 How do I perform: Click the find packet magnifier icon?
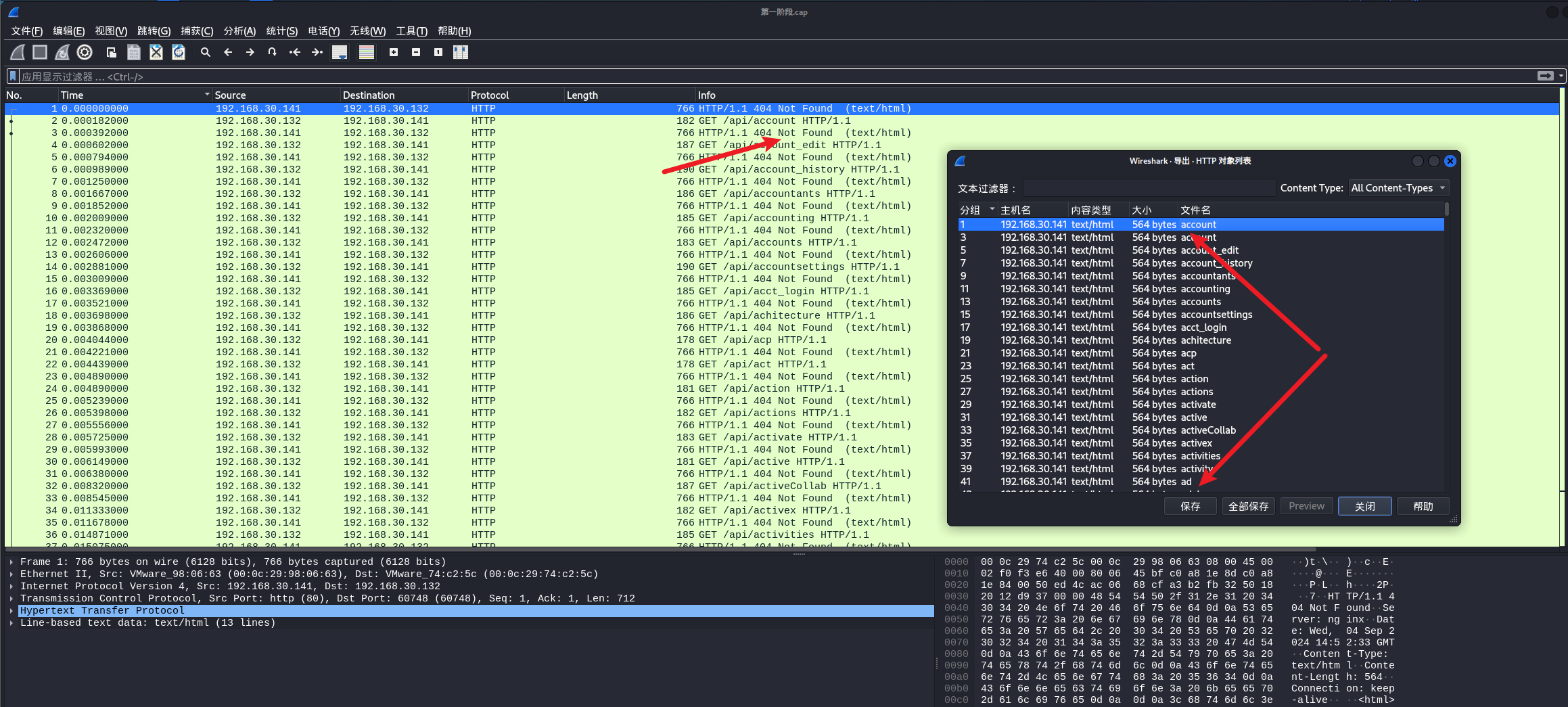click(206, 52)
